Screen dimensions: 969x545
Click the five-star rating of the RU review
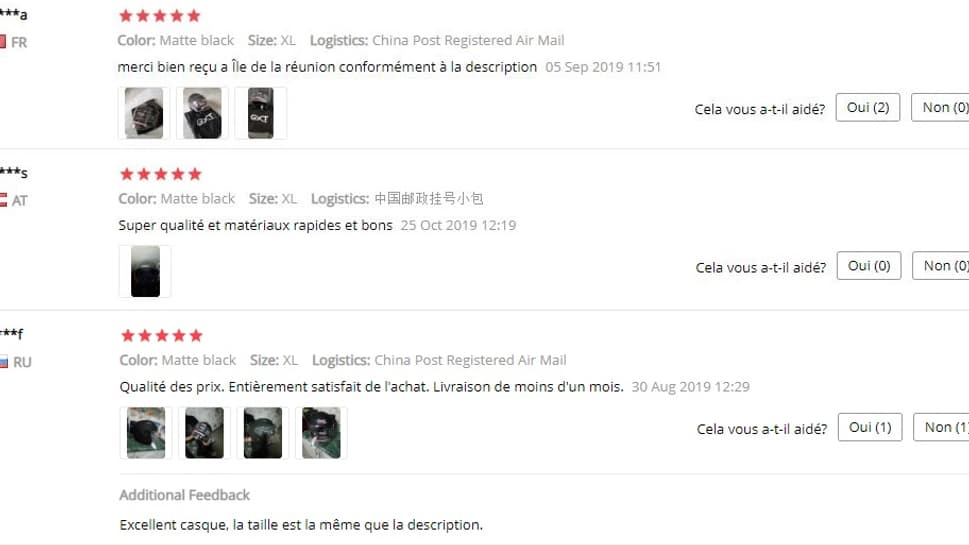[162, 336]
